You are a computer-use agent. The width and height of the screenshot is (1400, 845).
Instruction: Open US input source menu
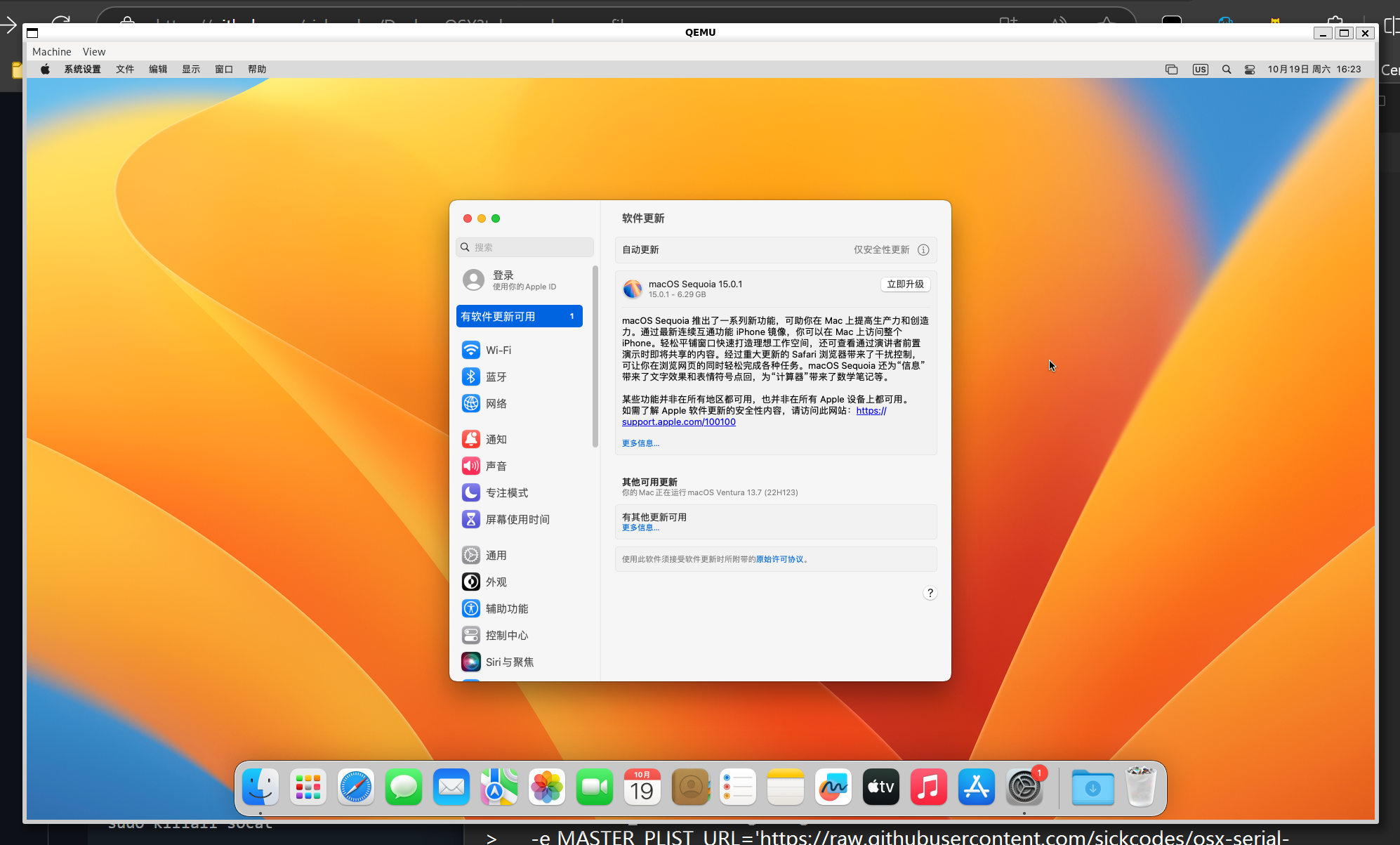(1201, 70)
